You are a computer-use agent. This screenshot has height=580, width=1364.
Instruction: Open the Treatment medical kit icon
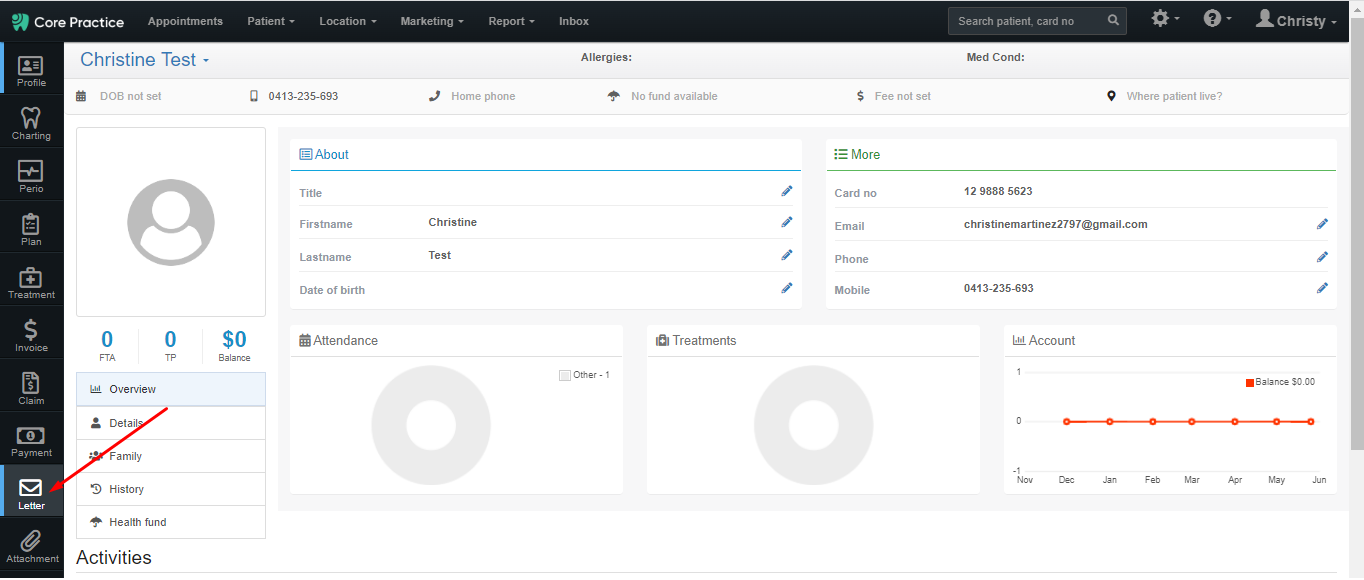tap(31, 277)
